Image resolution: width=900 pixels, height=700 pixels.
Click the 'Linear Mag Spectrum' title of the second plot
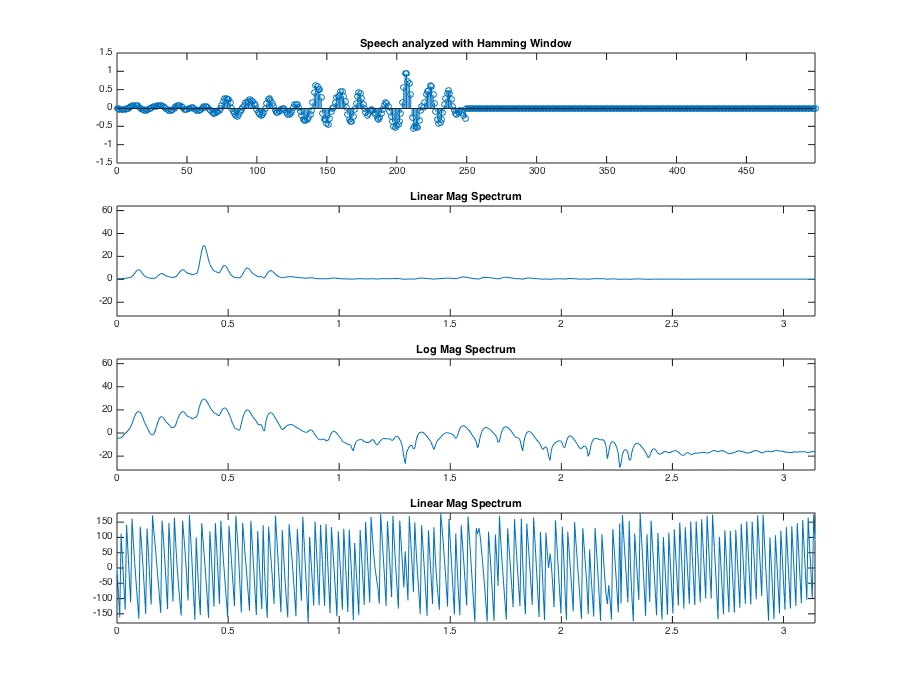[465, 196]
